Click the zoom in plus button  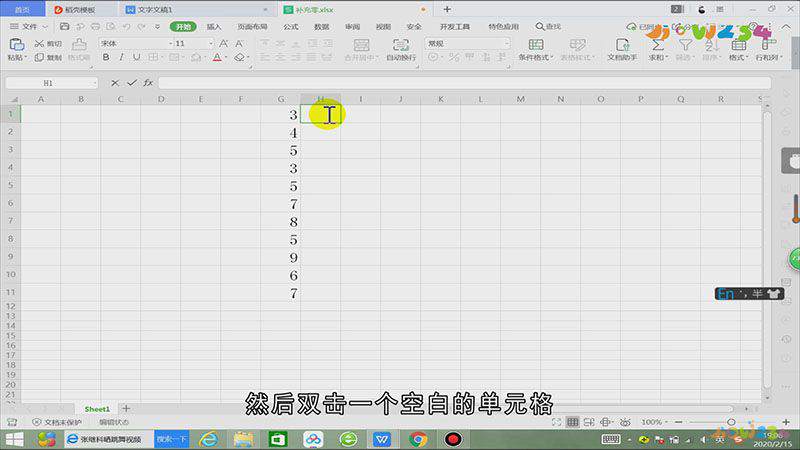coord(786,422)
